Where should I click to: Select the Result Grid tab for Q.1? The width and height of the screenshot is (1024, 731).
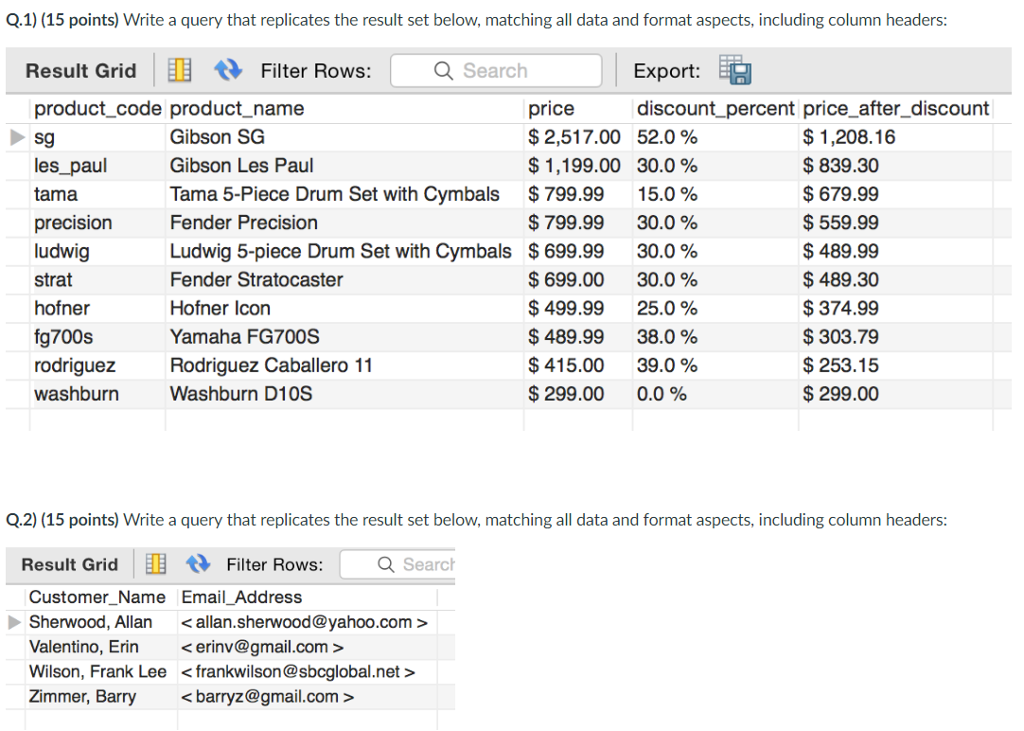[80, 70]
